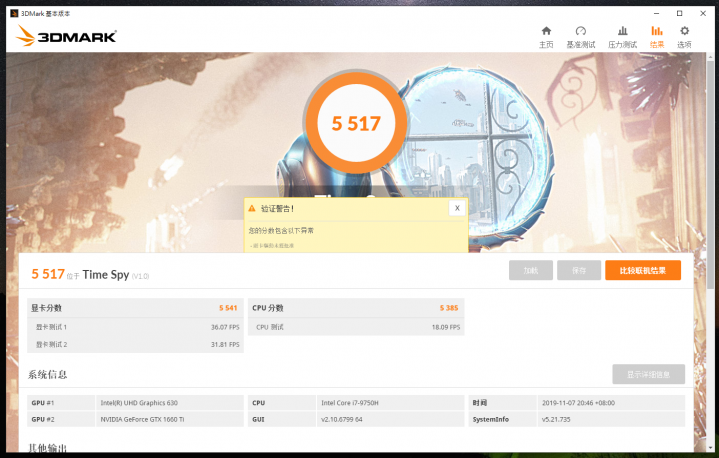Click the scrollbar down arrow
719x458 pixels.
pos(710,447)
